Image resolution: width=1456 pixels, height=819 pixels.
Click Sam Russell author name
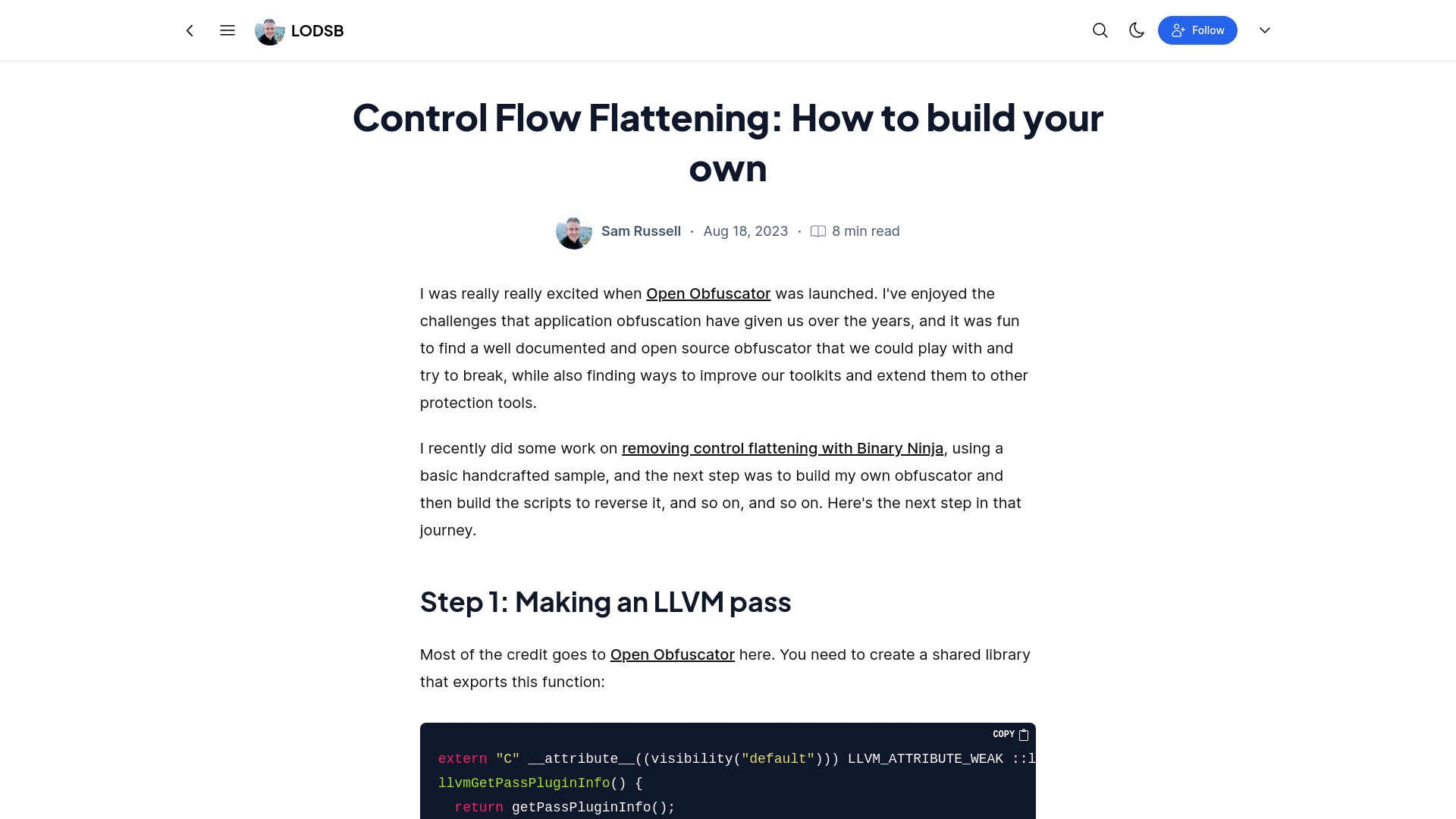pos(641,230)
